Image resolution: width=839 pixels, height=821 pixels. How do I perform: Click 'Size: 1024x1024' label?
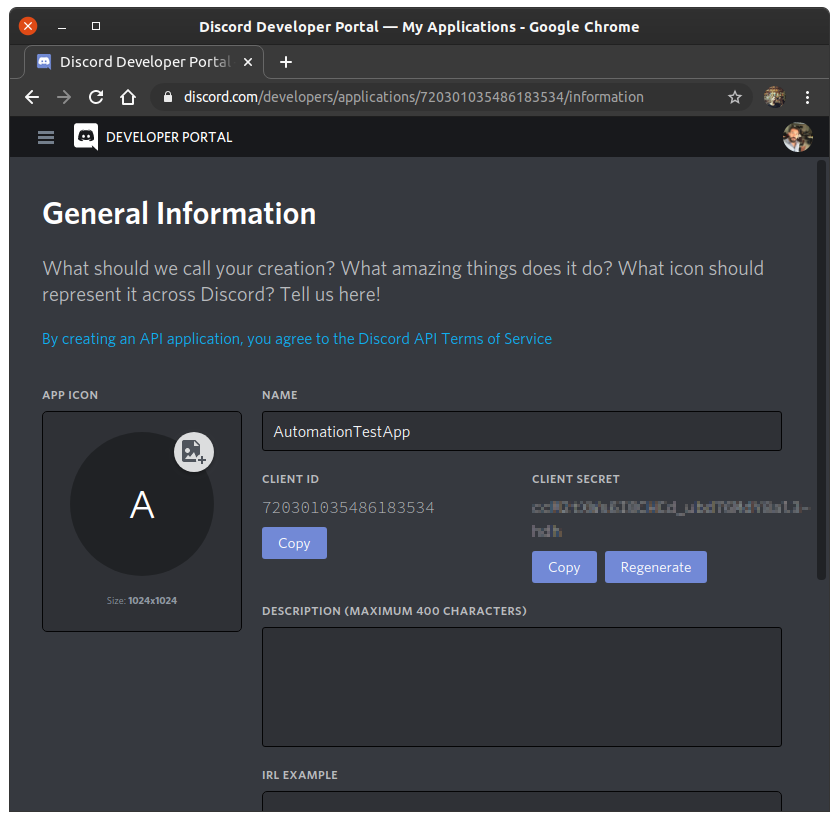click(142, 601)
